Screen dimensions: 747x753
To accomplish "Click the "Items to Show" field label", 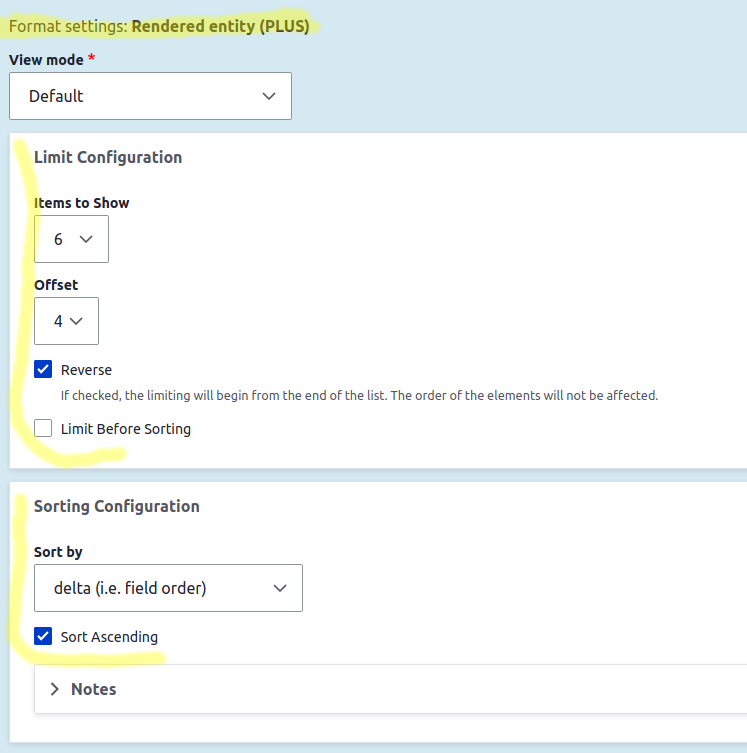I will click(x=81, y=203).
